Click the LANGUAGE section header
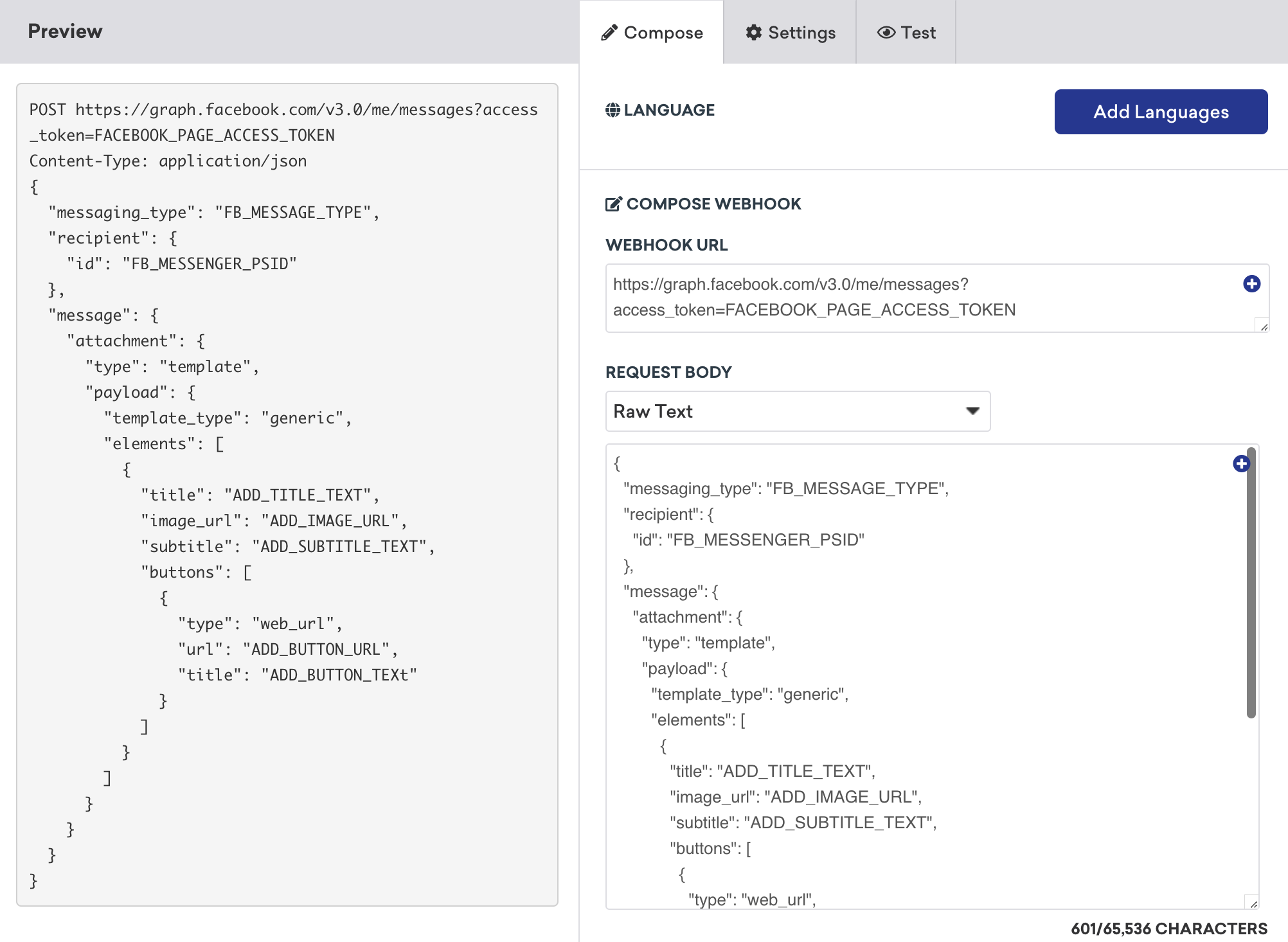The image size is (1288, 942). [659, 111]
